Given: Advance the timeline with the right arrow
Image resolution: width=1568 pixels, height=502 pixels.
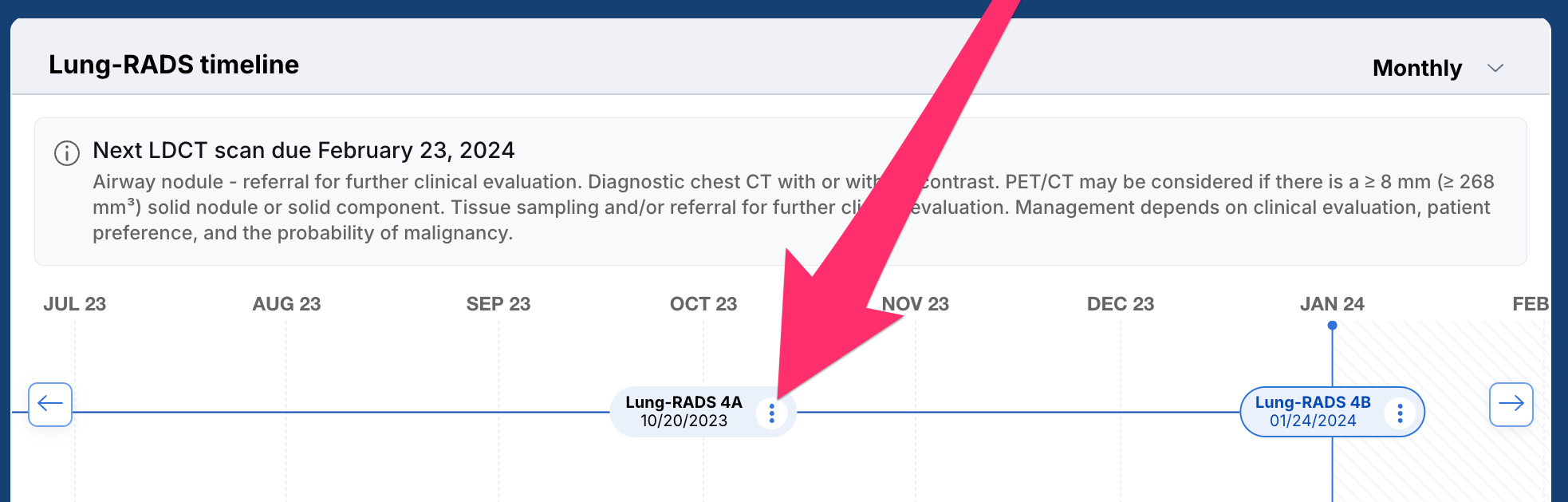Looking at the screenshot, I should point(1511,404).
